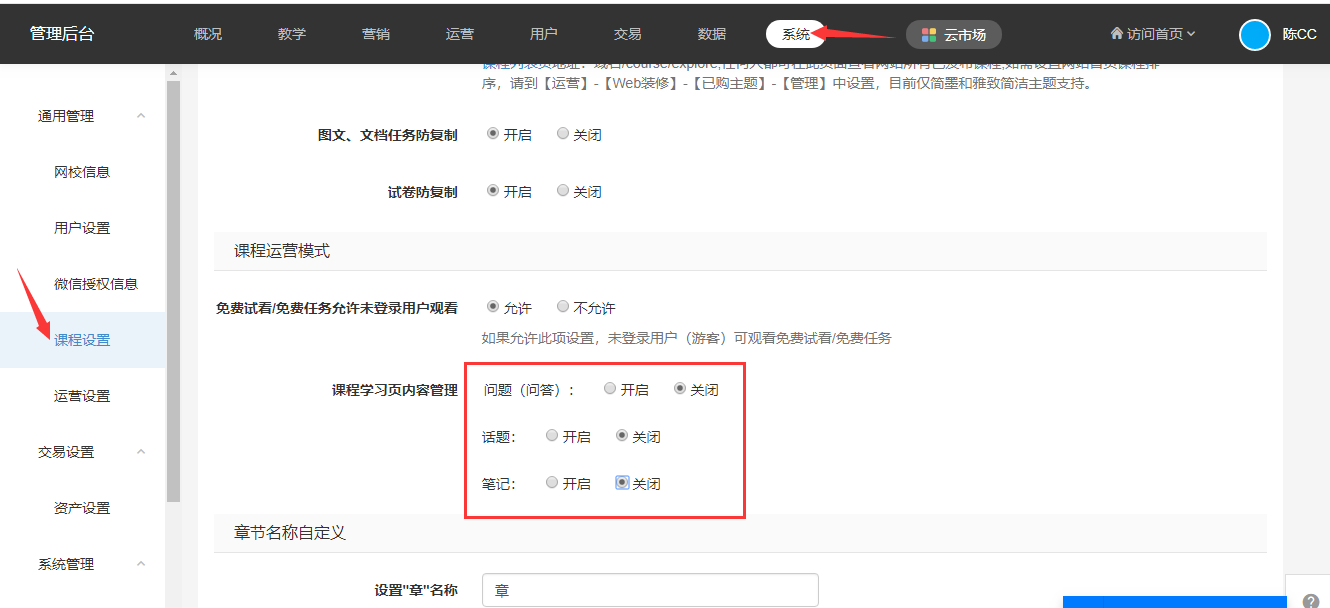Click the home icon beside 访问首页

(1117, 34)
